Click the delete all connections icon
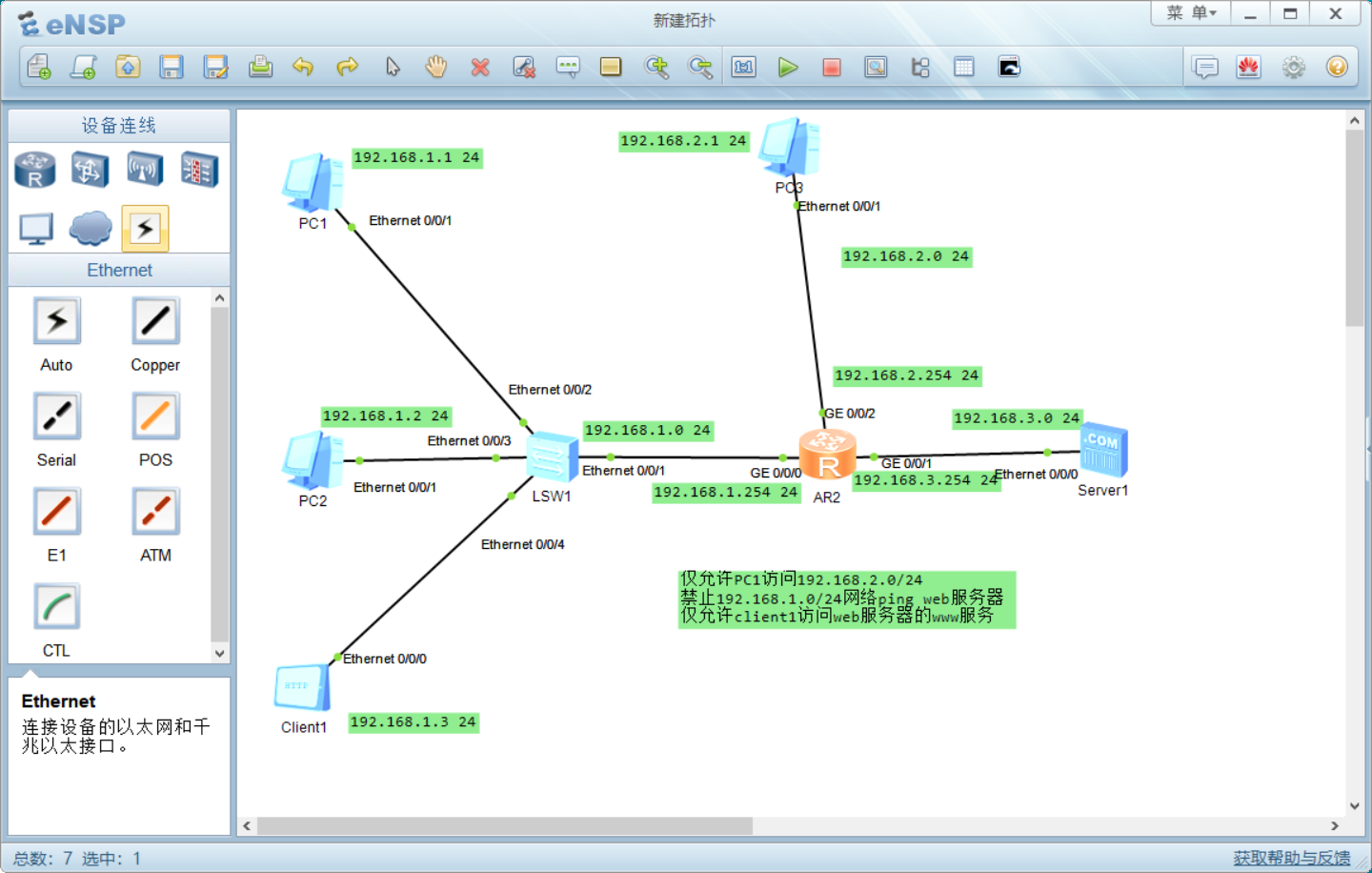This screenshot has width=1372, height=873. pos(524,67)
